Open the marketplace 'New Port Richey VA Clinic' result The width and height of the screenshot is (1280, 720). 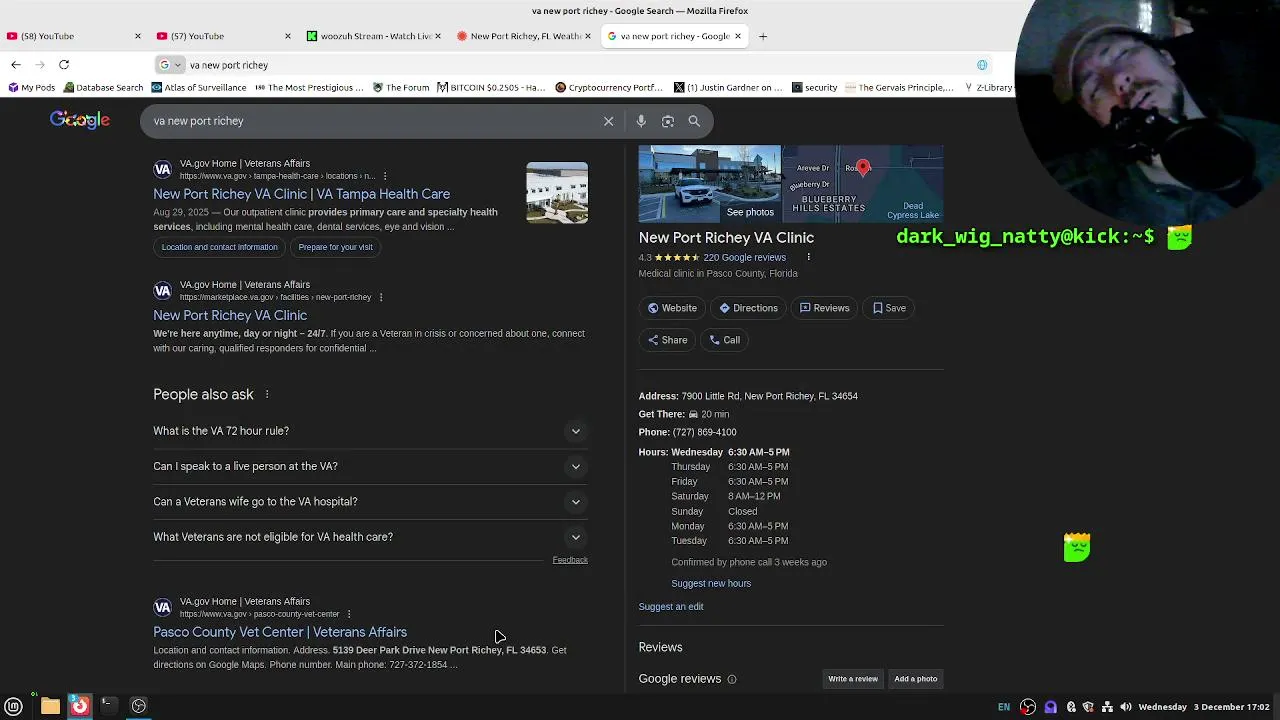coord(230,315)
